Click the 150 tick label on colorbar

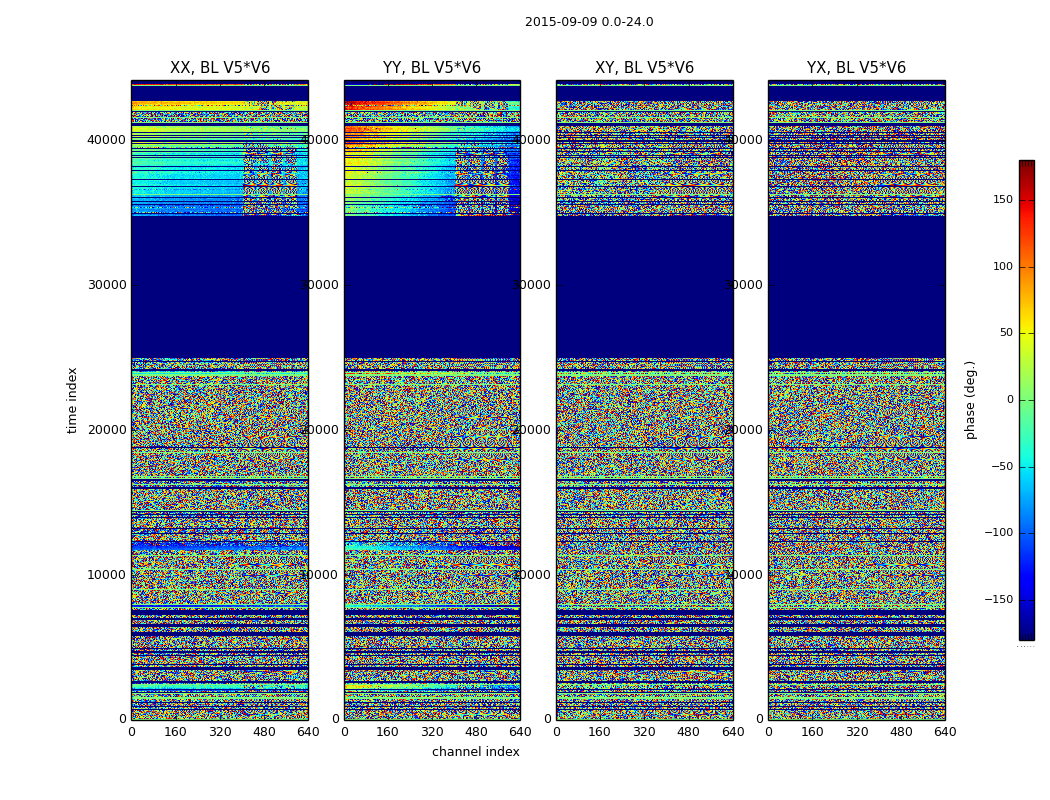[1002, 200]
